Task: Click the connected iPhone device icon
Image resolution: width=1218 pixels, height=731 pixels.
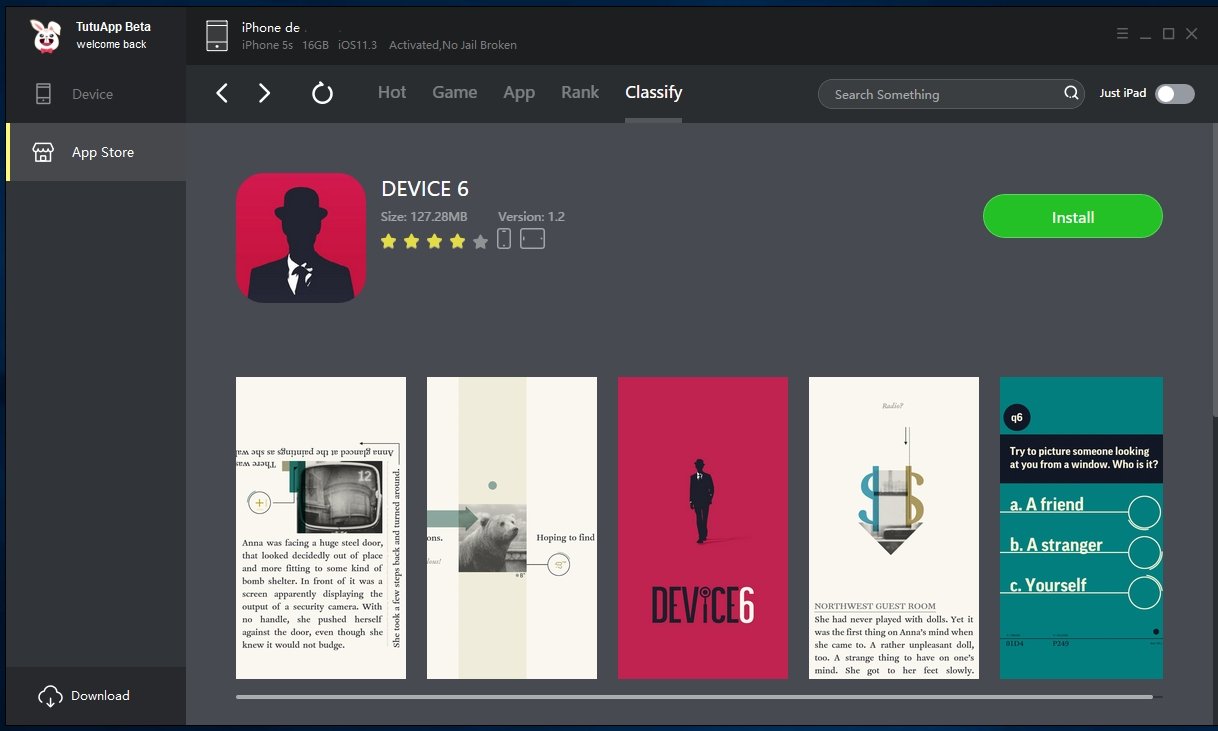Action: point(217,35)
